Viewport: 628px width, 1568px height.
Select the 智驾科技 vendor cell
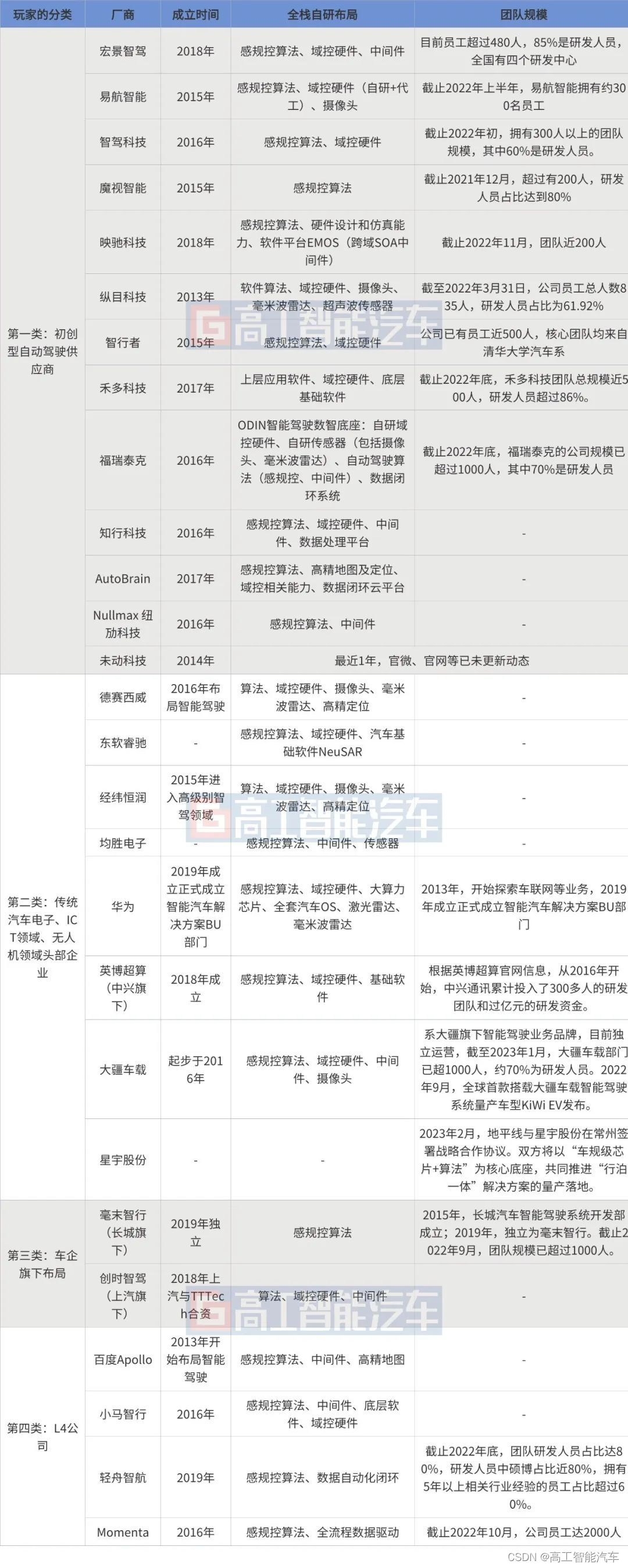123,142
